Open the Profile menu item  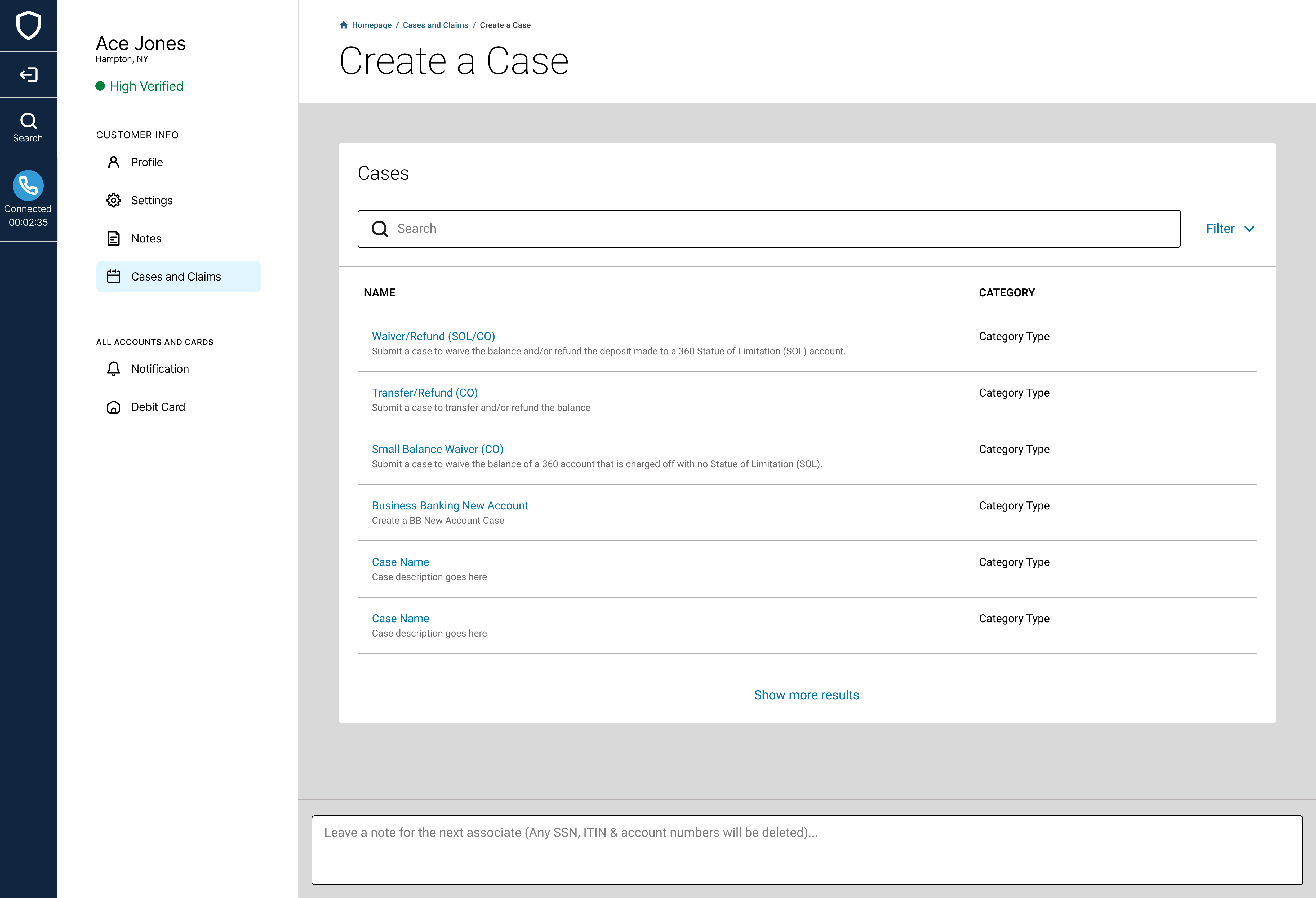click(147, 162)
